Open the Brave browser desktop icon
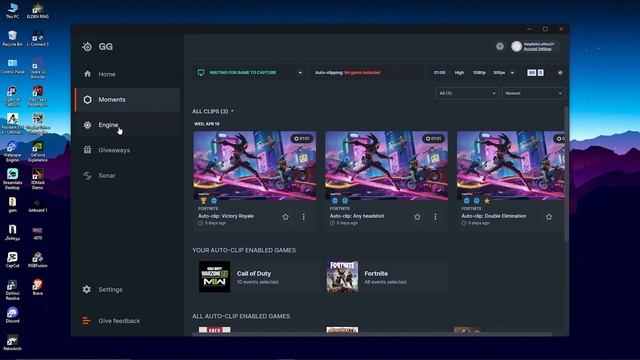 [x=38, y=287]
